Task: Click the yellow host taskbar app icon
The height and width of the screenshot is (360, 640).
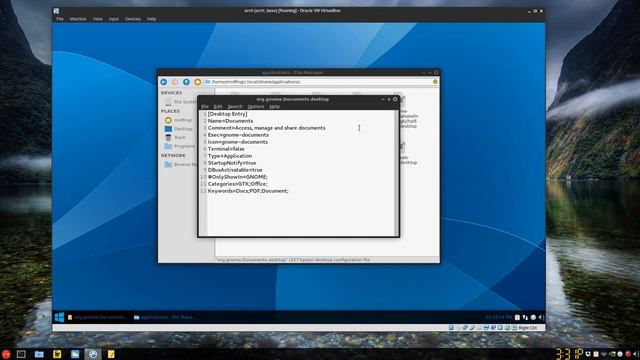Action: pos(57,354)
